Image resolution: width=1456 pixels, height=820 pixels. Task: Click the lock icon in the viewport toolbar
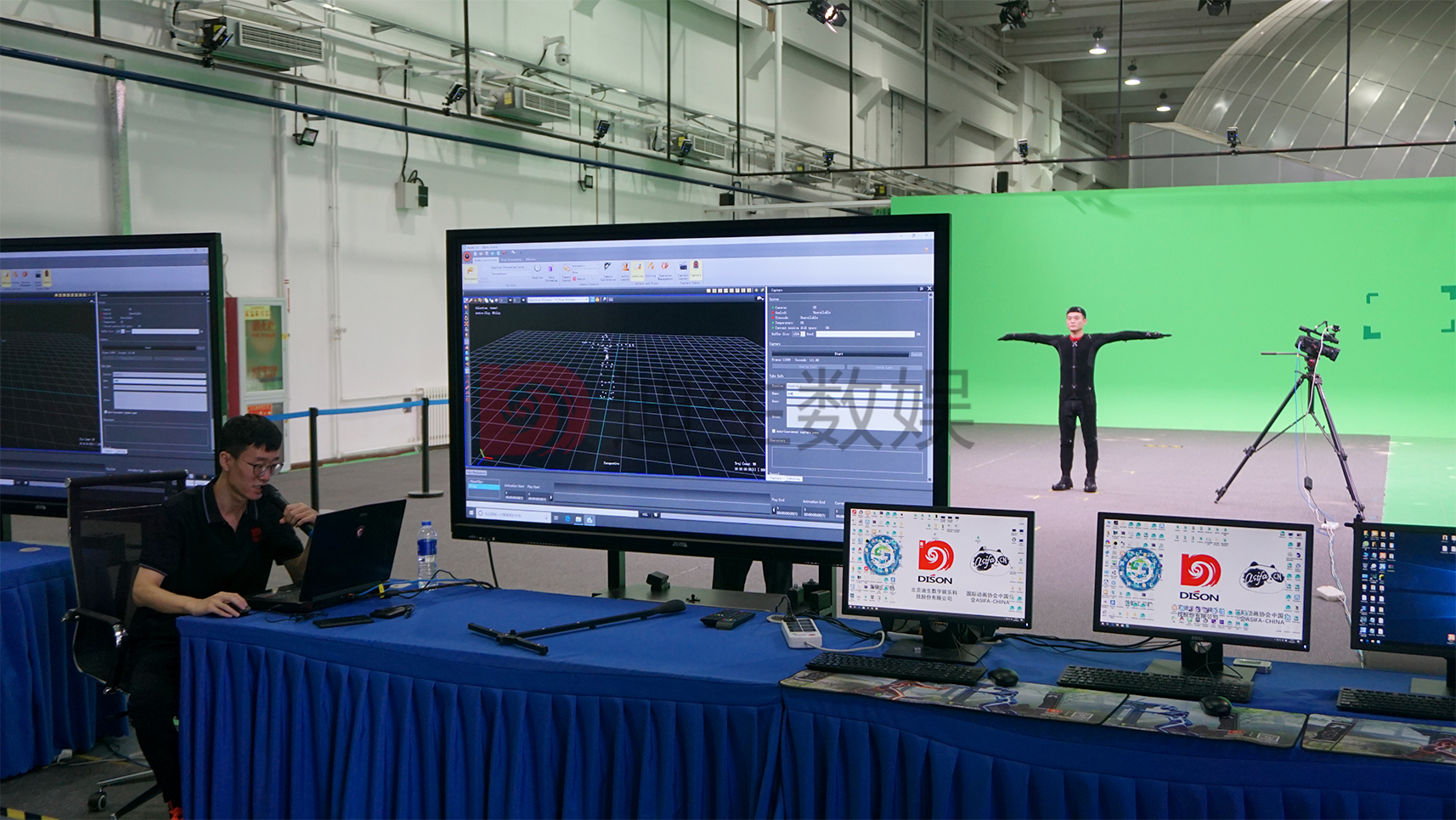(x=597, y=299)
